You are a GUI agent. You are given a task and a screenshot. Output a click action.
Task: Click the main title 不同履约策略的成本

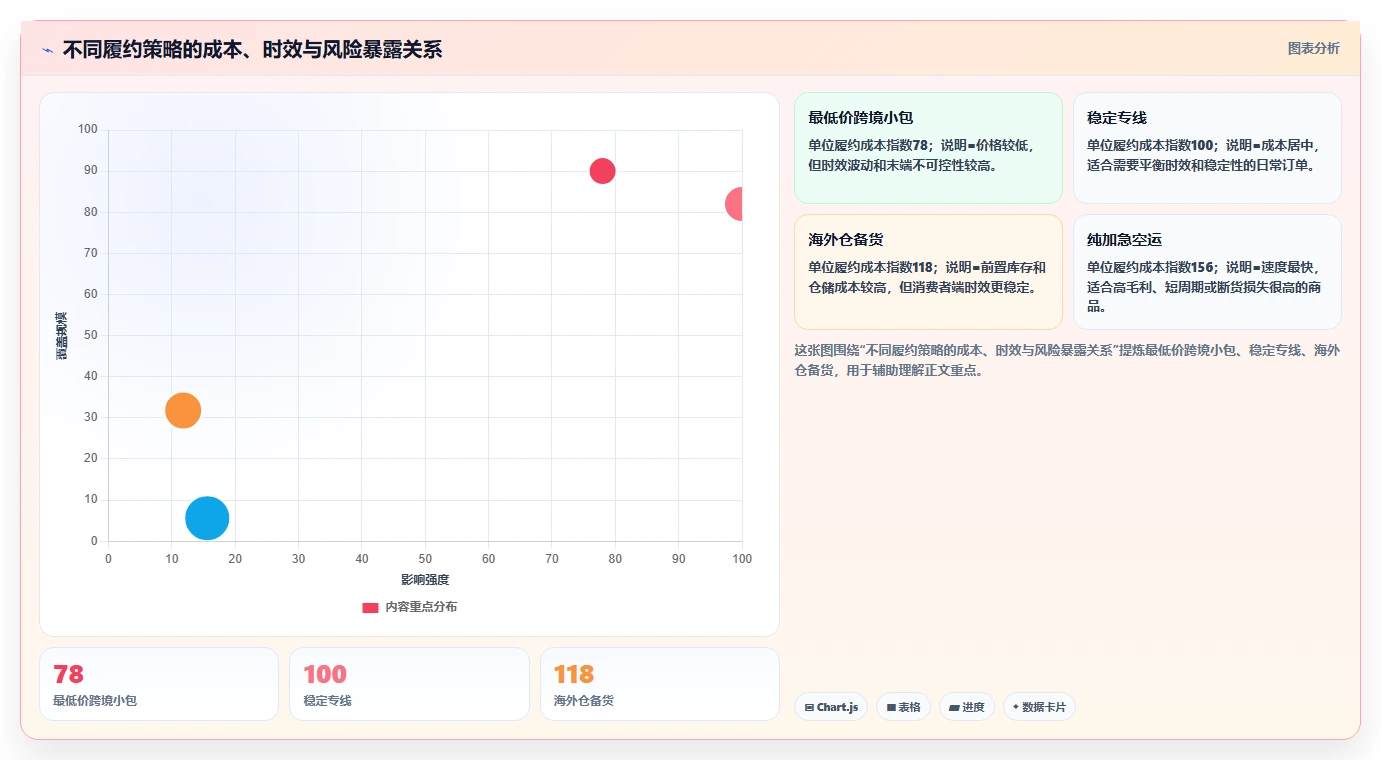click(252, 50)
